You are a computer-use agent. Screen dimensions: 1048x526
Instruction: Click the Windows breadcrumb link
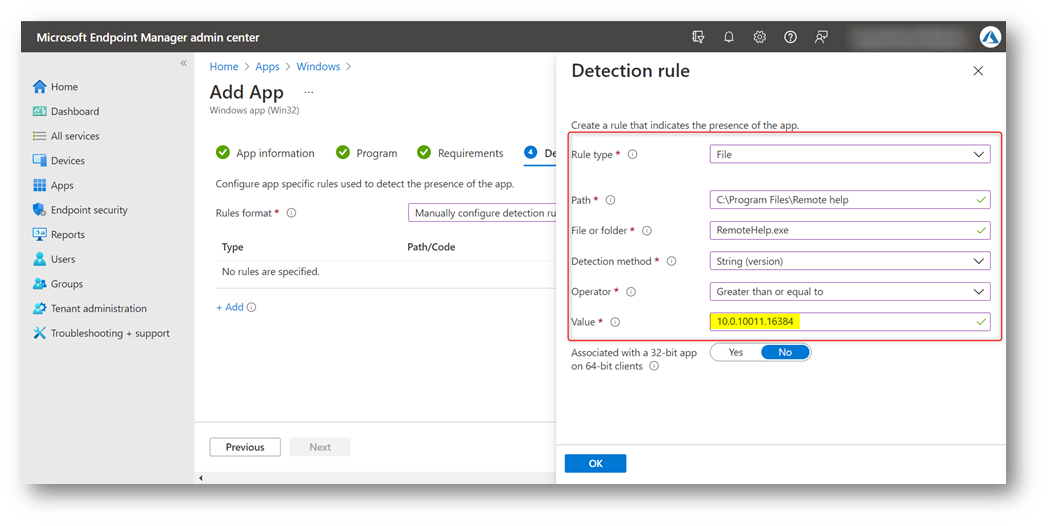[318, 67]
